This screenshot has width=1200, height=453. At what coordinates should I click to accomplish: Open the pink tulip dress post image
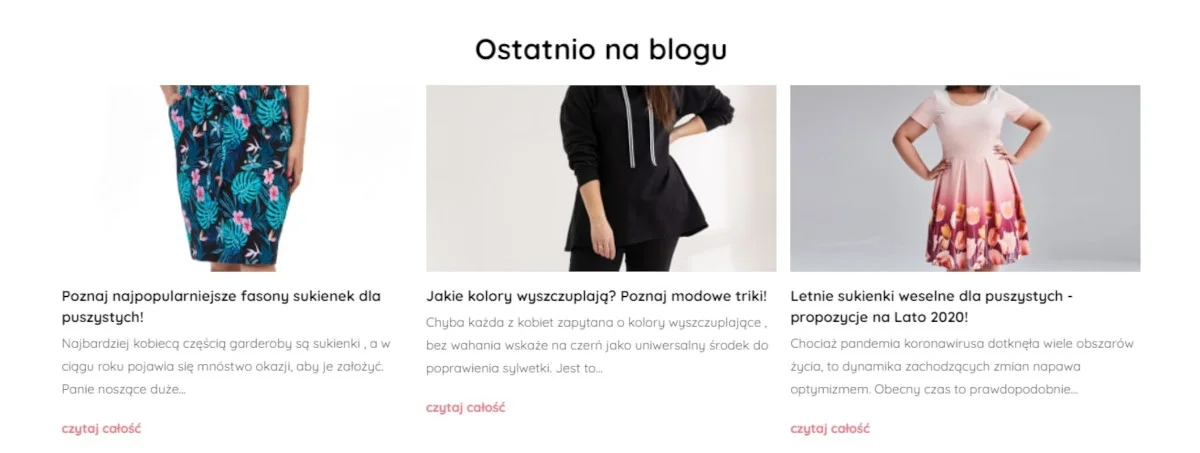tap(965, 178)
